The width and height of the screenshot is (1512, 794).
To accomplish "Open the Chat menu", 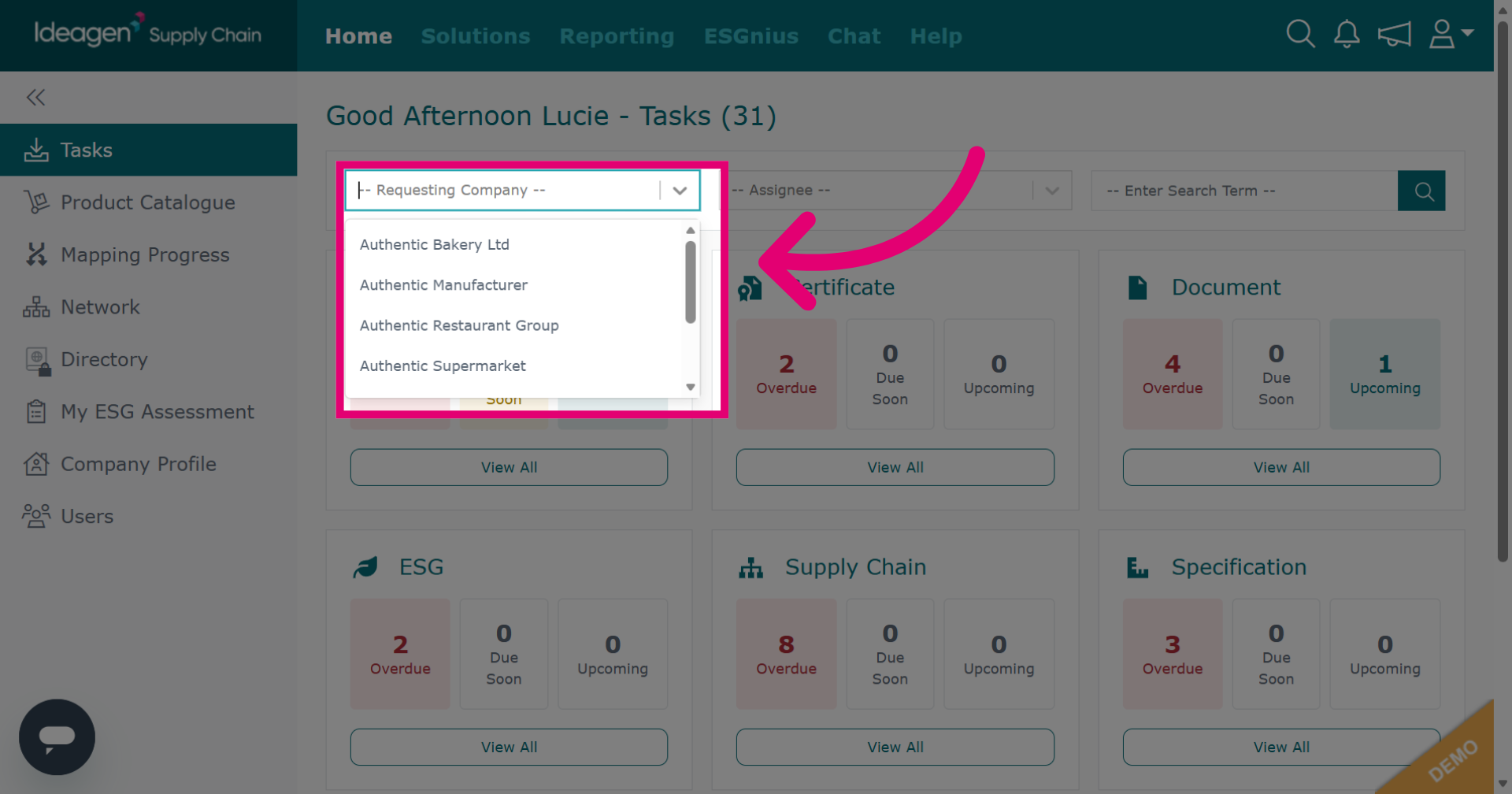I will (854, 36).
